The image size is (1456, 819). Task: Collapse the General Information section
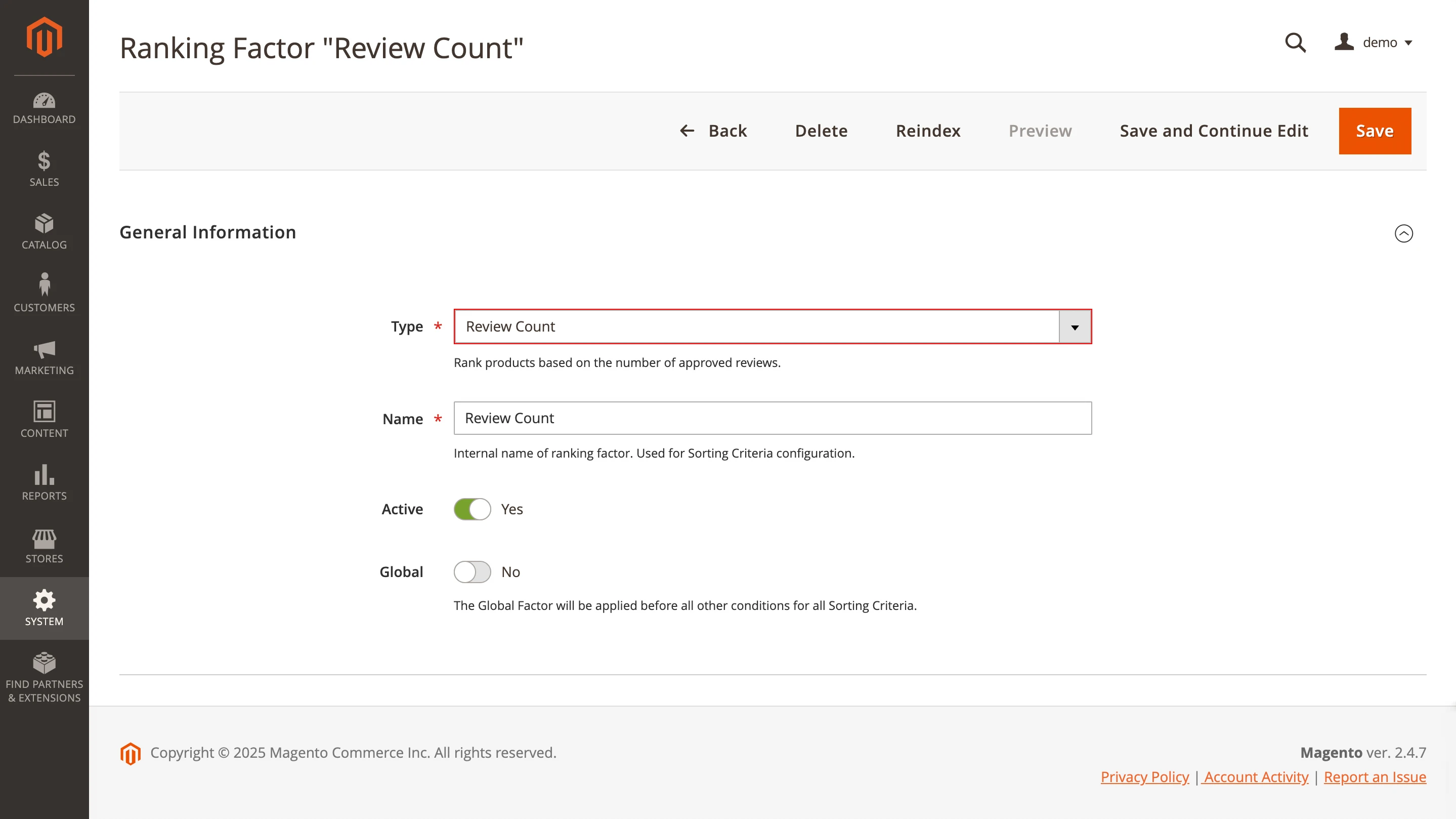(1403, 233)
